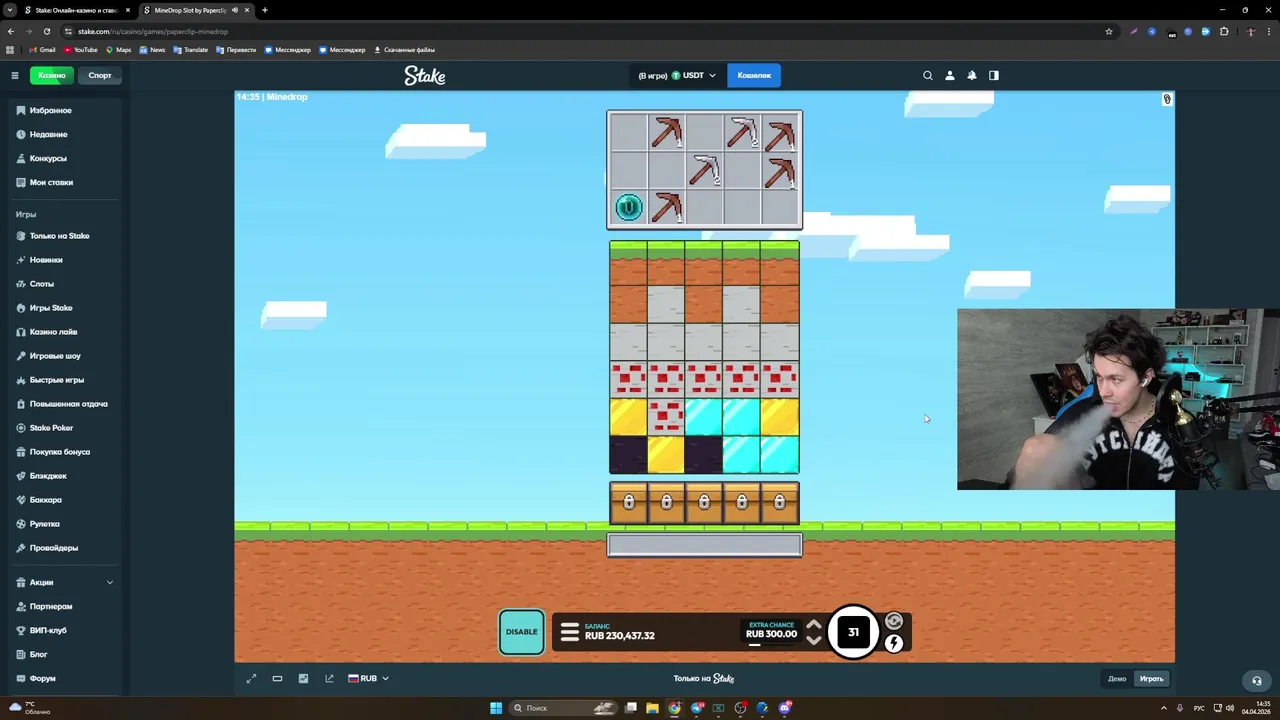Viewport: 1280px width, 720px height.
Task: Open Конкурсы in sidebar
Action: click(x=66, y=158)
